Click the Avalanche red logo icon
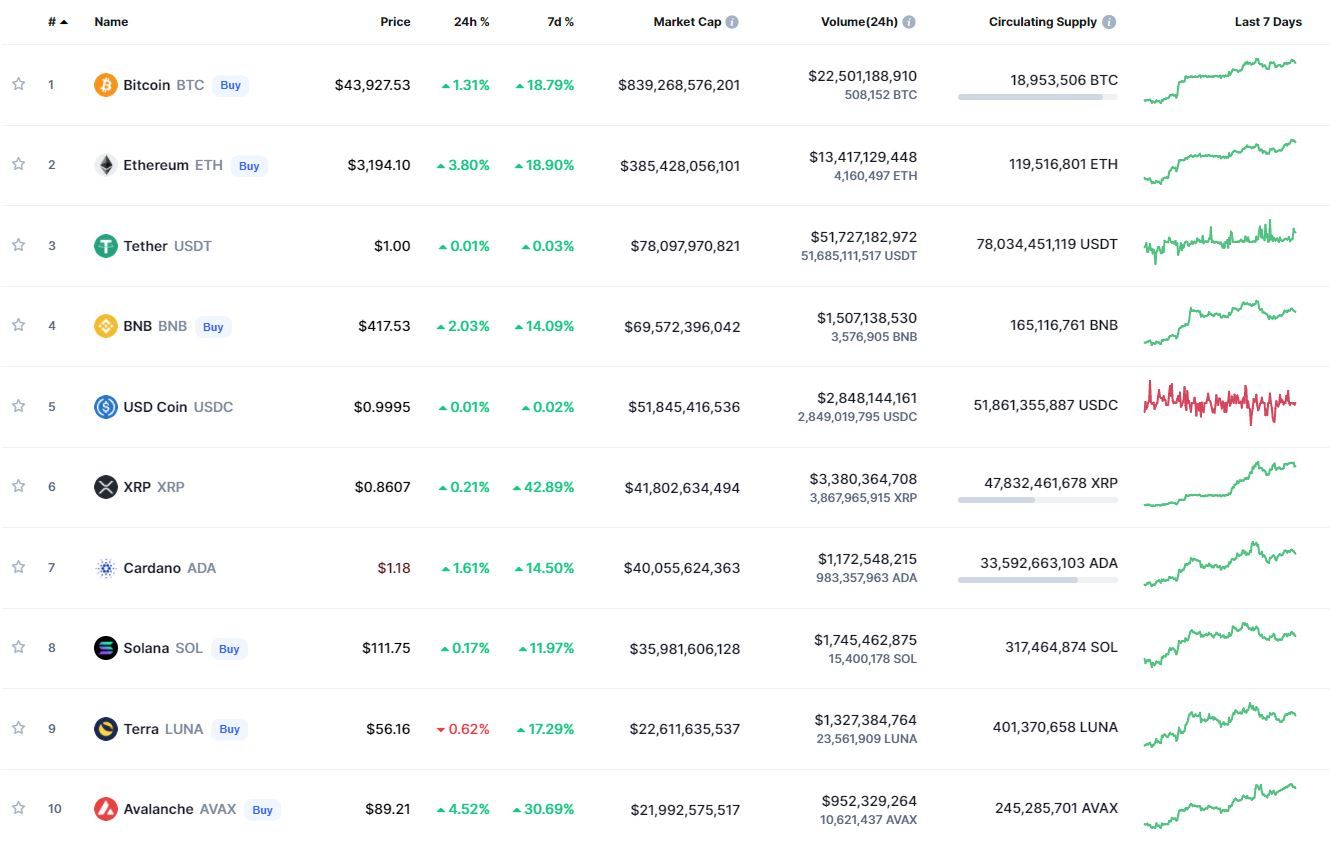Screen dimensions: 1330x848 pyautogui.click(x=105, y=809)
